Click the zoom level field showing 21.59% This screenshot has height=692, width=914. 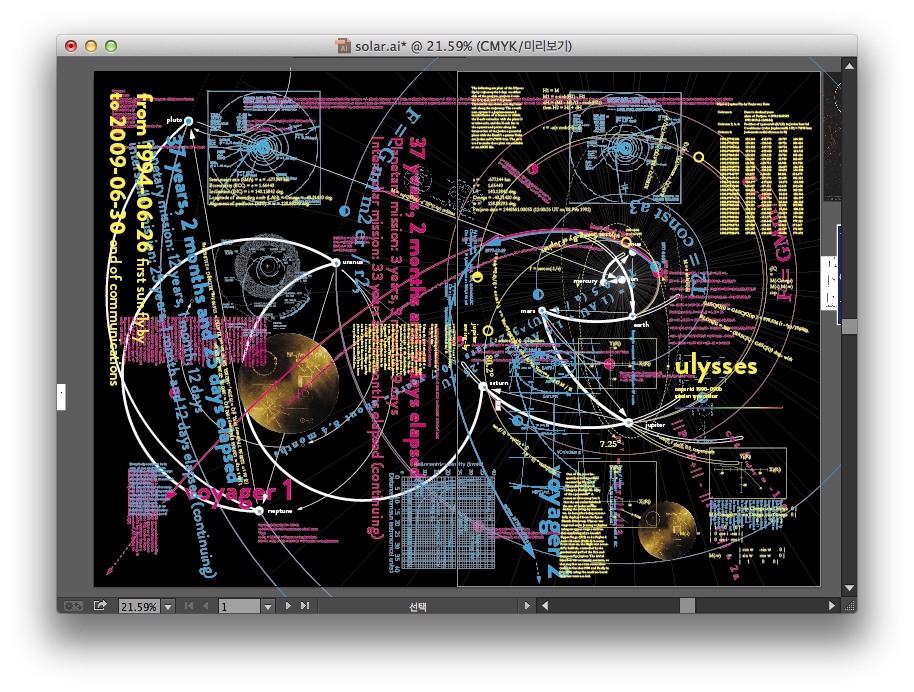(x=139, y=606)
